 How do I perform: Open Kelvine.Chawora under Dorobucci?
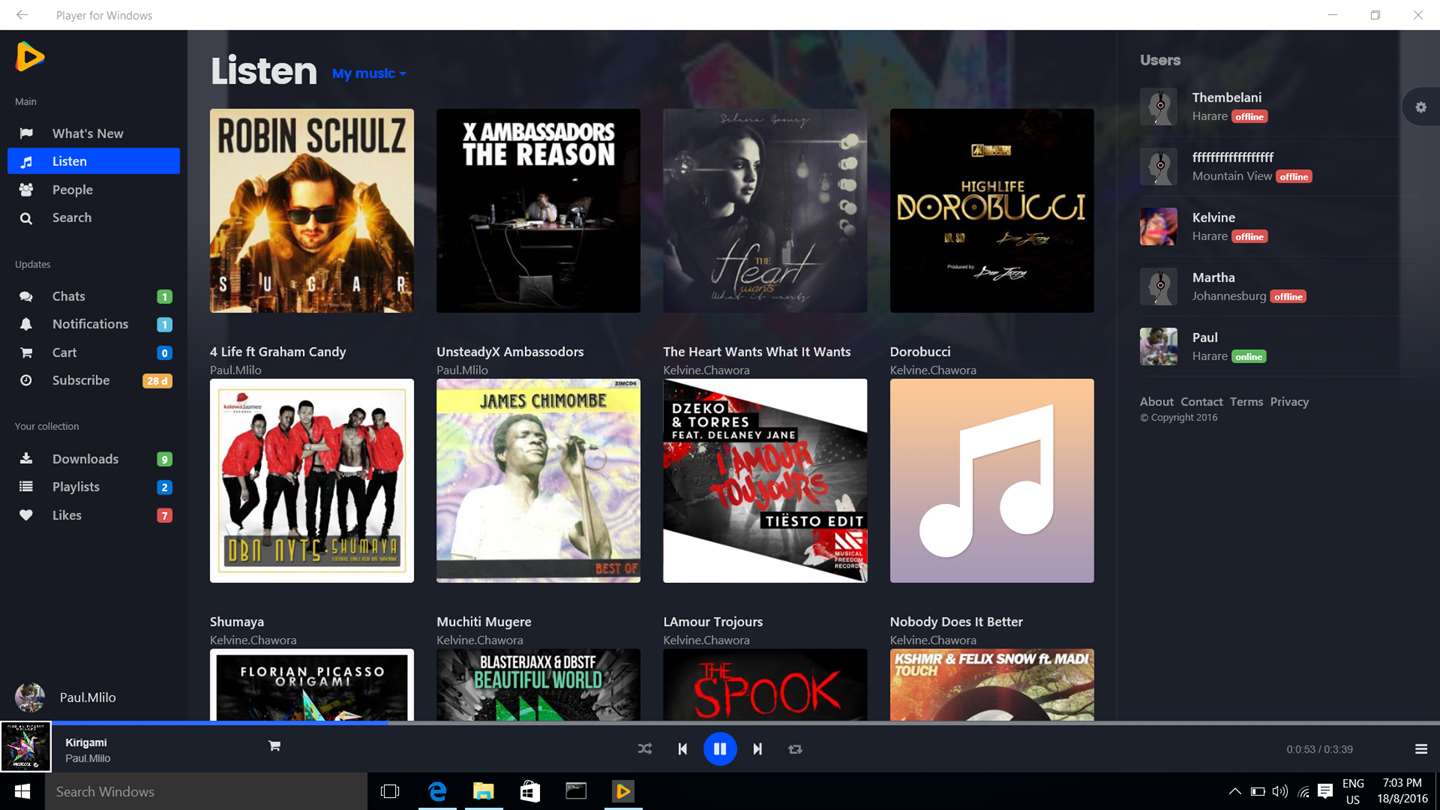933,370
